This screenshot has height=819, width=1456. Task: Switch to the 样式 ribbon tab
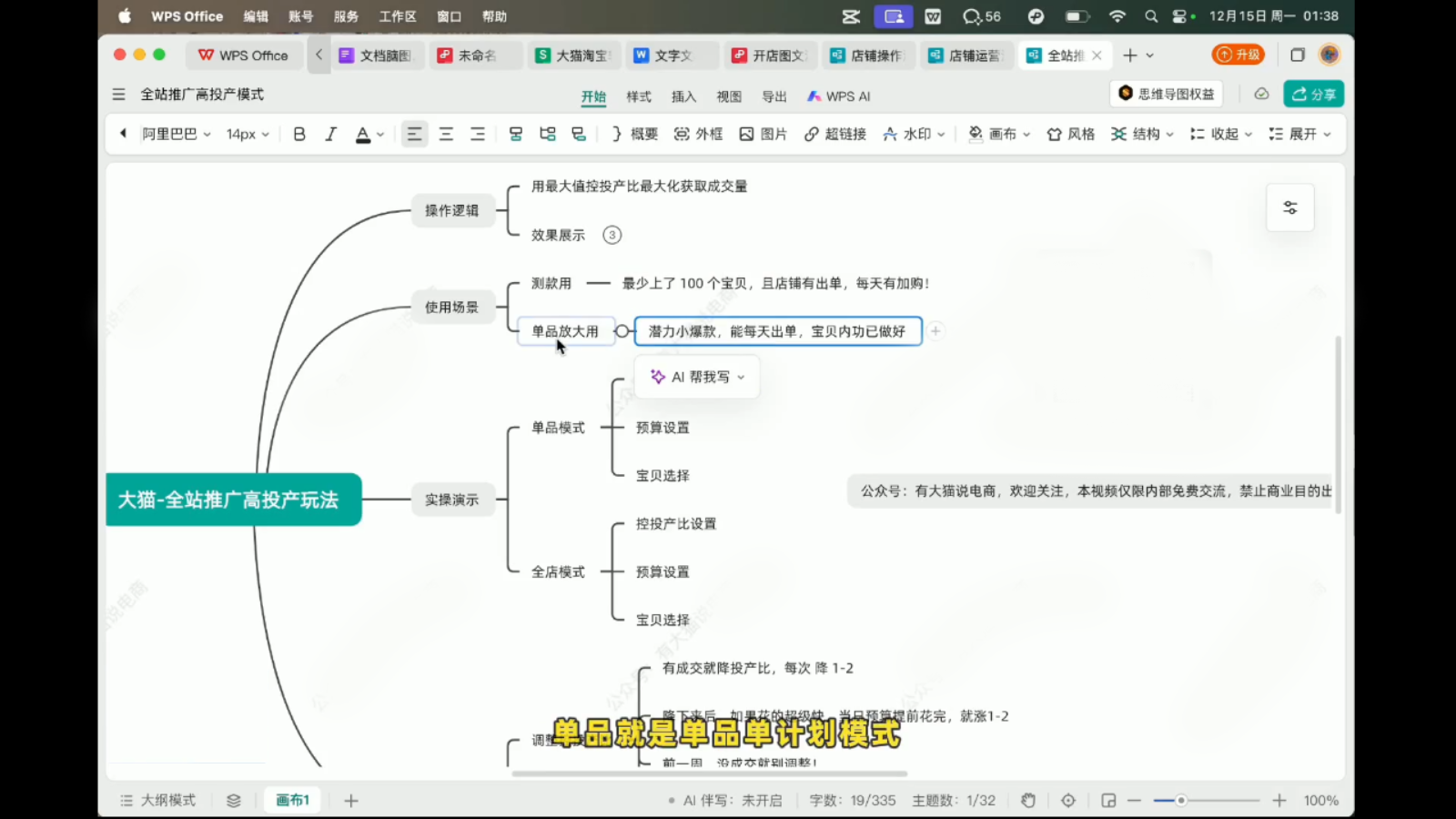click(639, 96)
